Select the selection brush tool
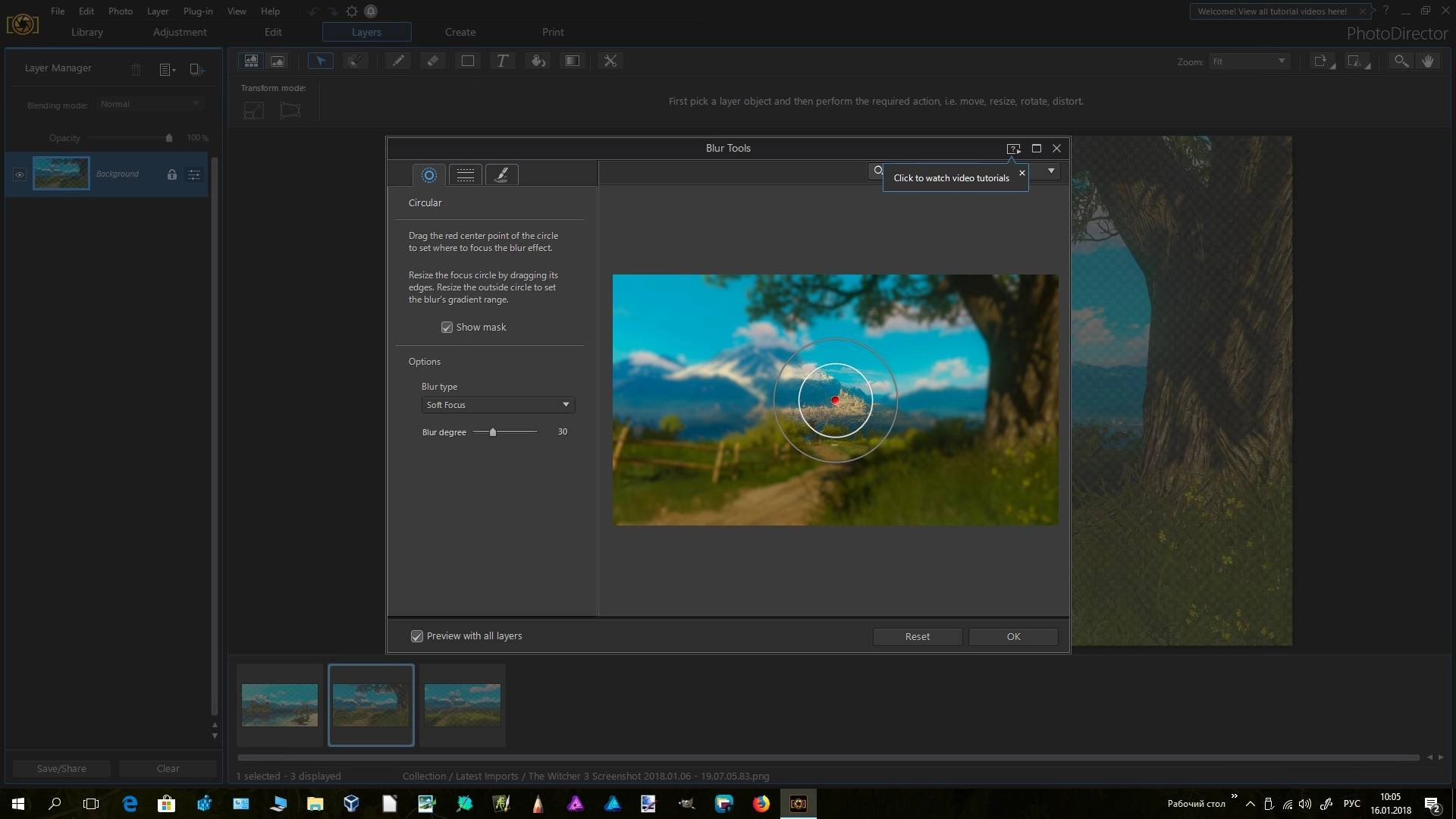1456x819 pixels. pyautogui.click(x=355, y=61)
